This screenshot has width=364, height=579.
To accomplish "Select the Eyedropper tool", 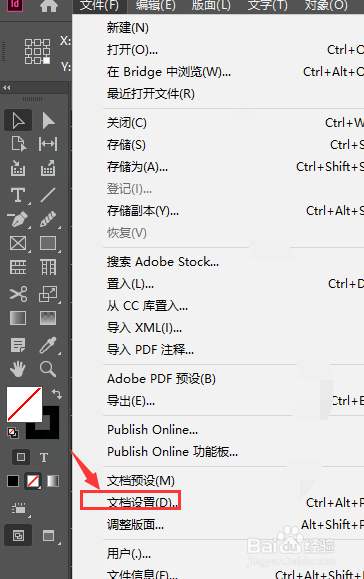I will (48, 345).
